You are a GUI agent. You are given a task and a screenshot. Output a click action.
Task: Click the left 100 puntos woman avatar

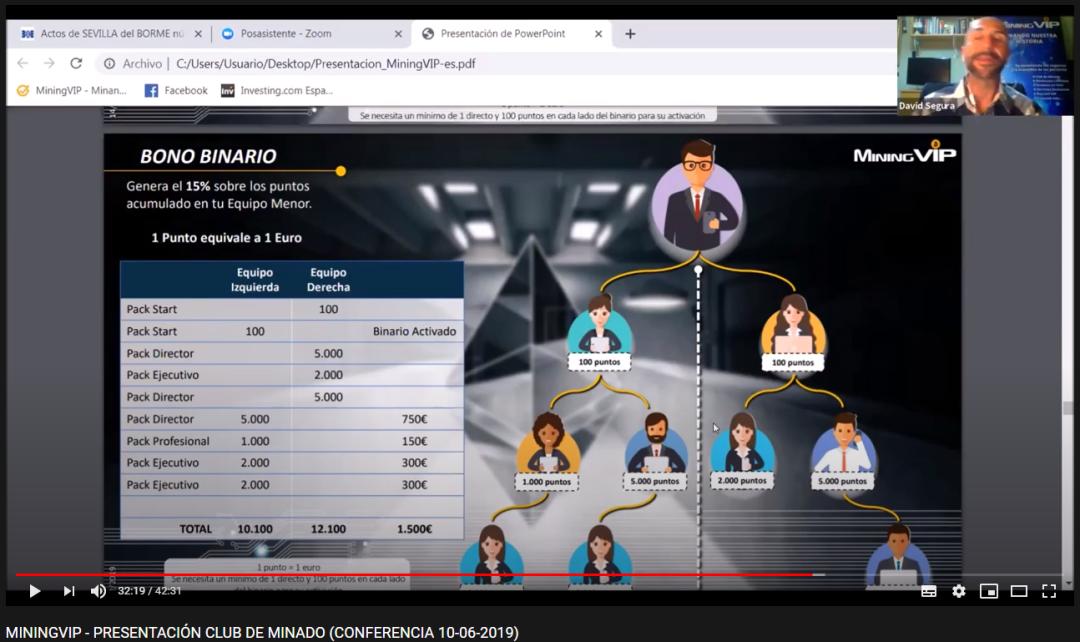pyautogui.click(x=599, y=323)
